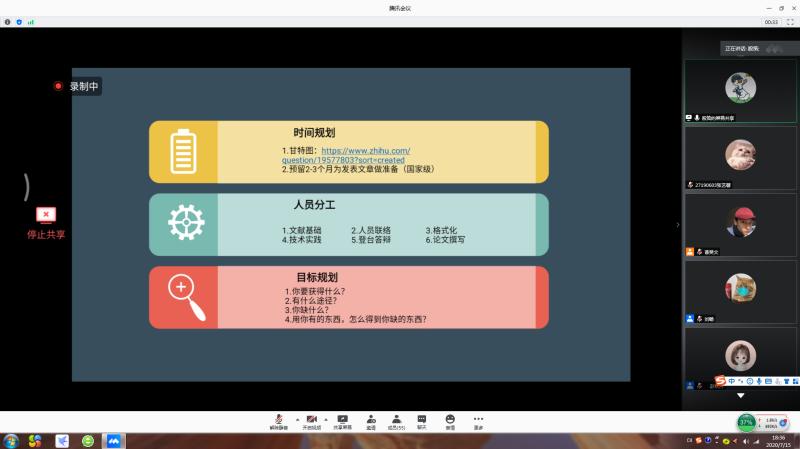The height and width of the screenshot is (449, 800).
Task: Click the green security shield icon
Action: click(19, 21)
